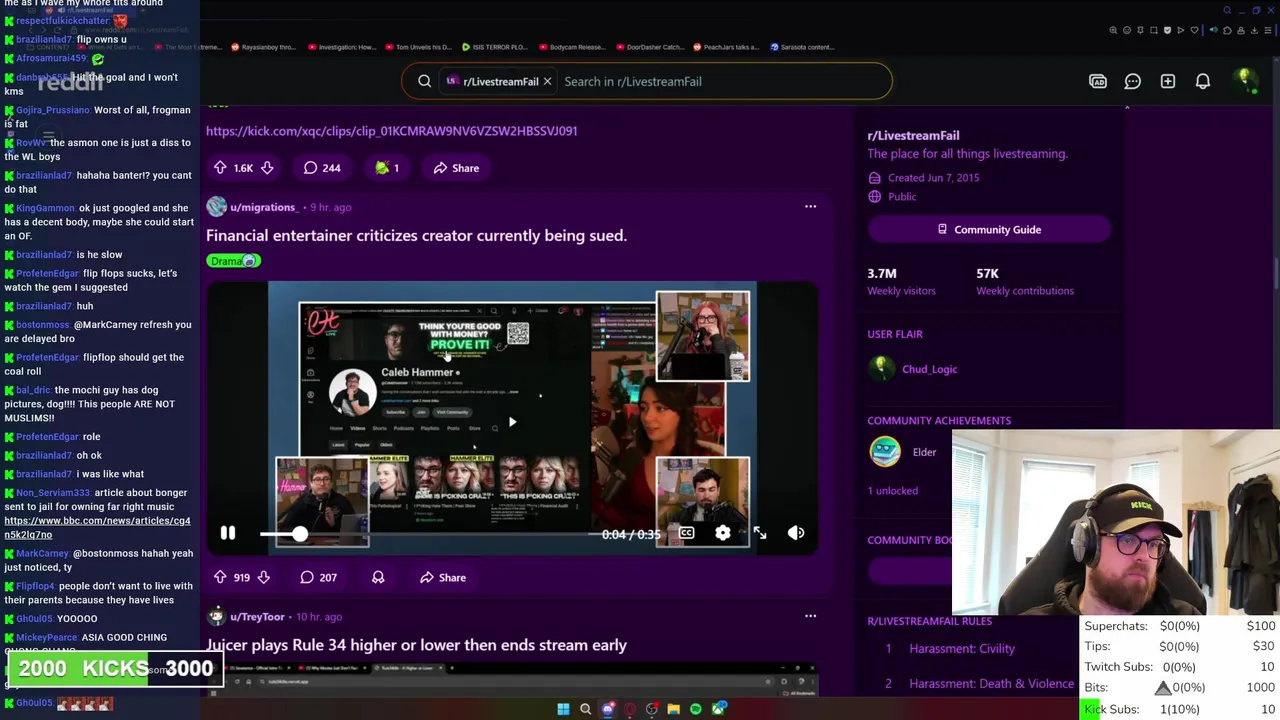Upvote the post with 1.6K votes
The width and height of the screenshot is (1280, 720).
(220, 168)
